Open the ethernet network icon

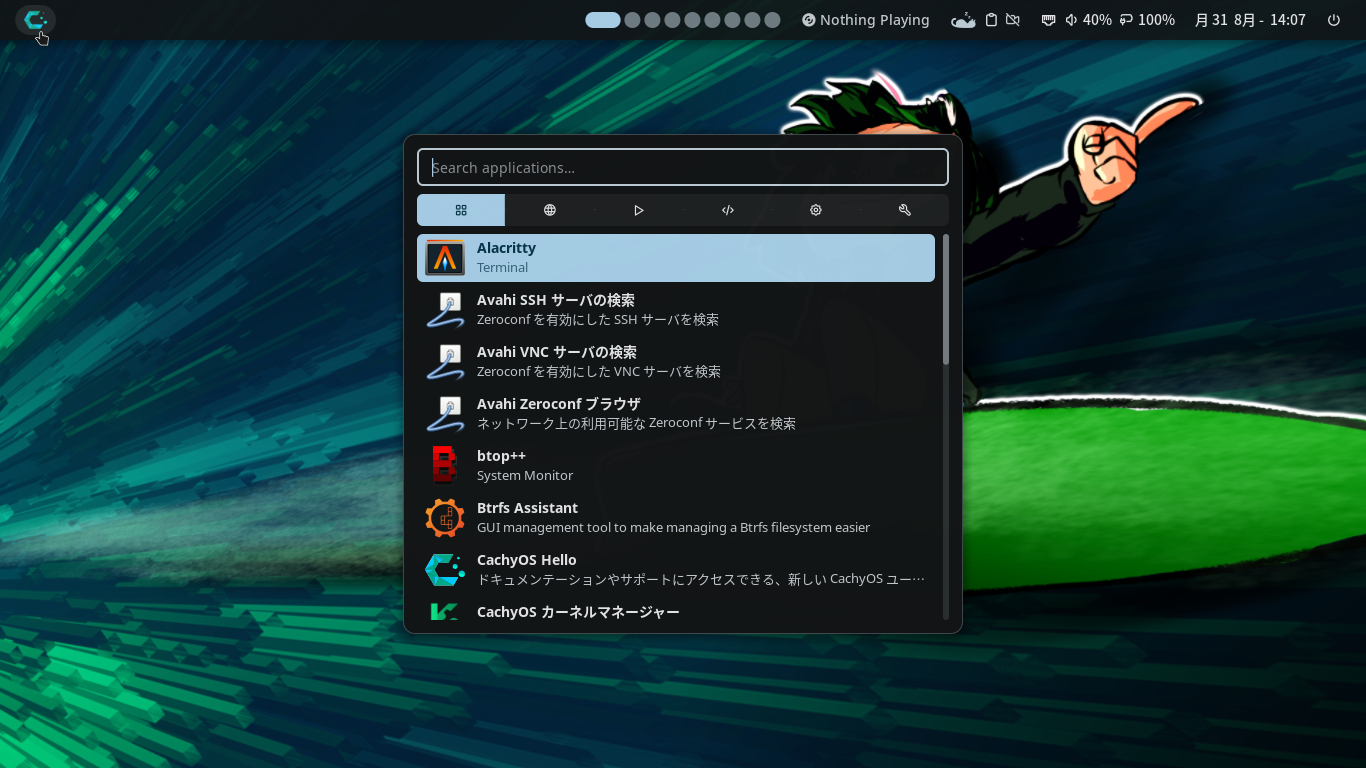[x=1048, y=20]
